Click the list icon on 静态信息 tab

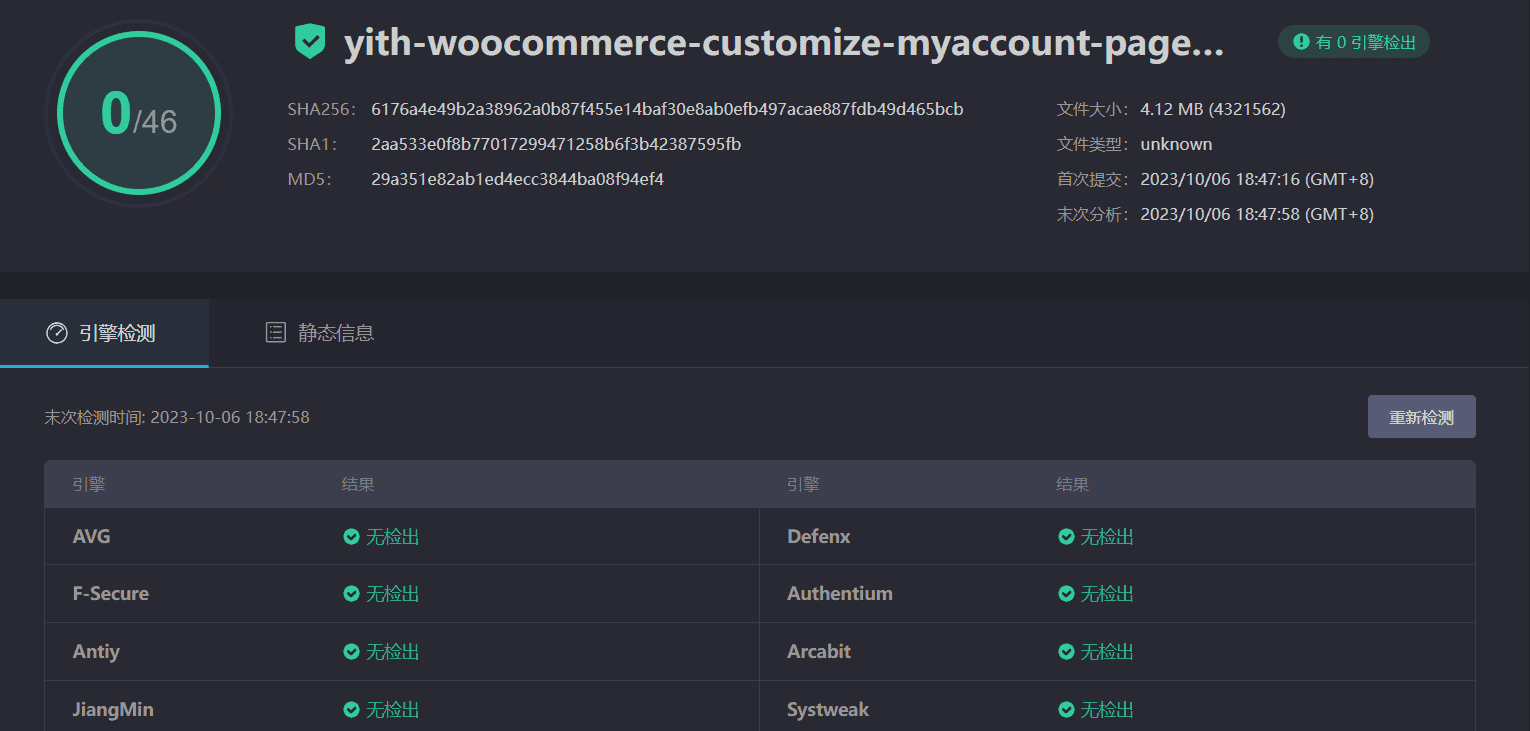[x=275, y=333]
